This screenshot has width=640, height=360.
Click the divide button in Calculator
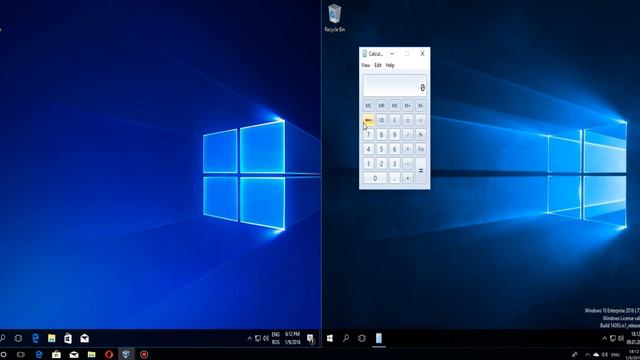pyautogui.click(x=407, y=135)
